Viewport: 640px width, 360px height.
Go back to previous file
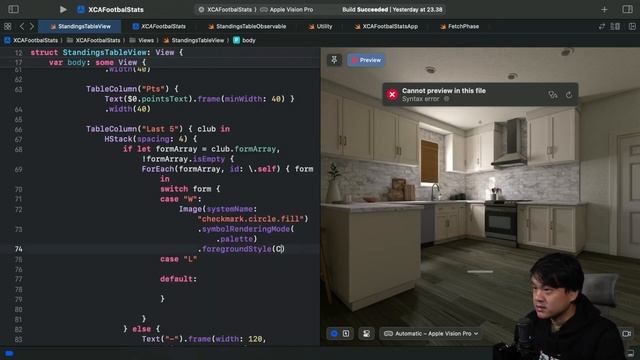[22, 27]
